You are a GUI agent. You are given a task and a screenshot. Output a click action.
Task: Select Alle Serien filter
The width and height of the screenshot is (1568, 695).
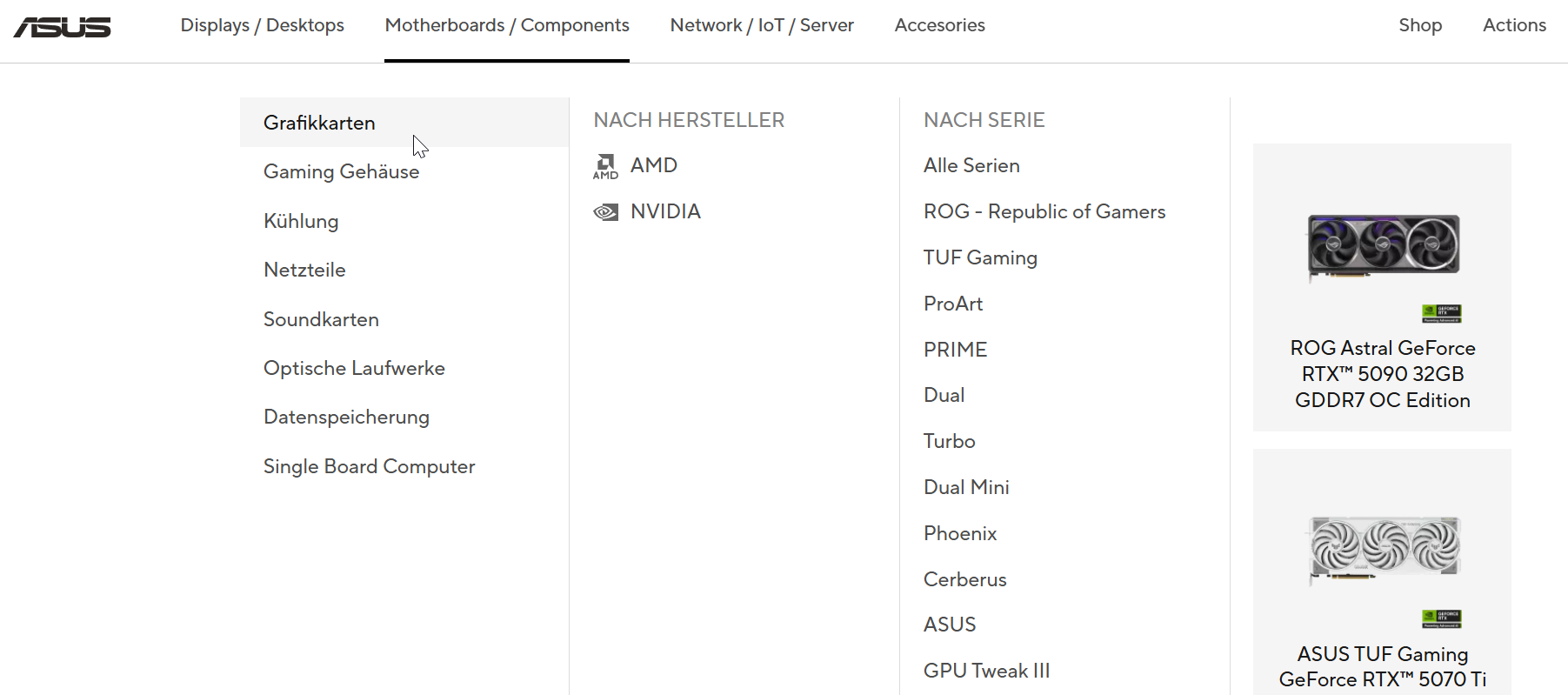[x=971, y=165]
